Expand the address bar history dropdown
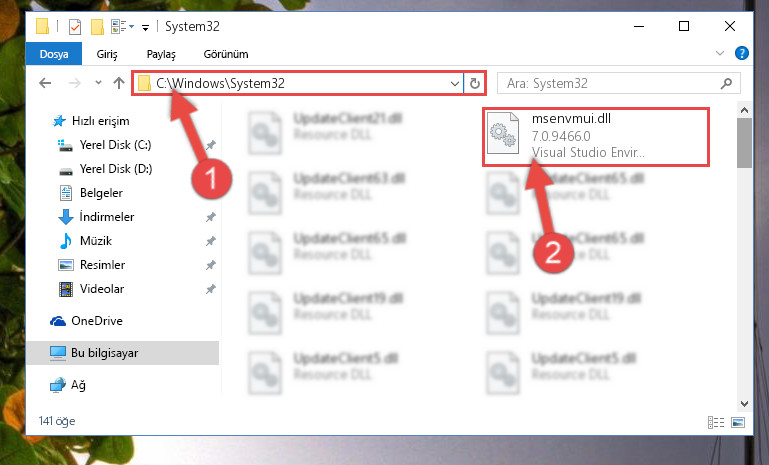 point(455,83)
